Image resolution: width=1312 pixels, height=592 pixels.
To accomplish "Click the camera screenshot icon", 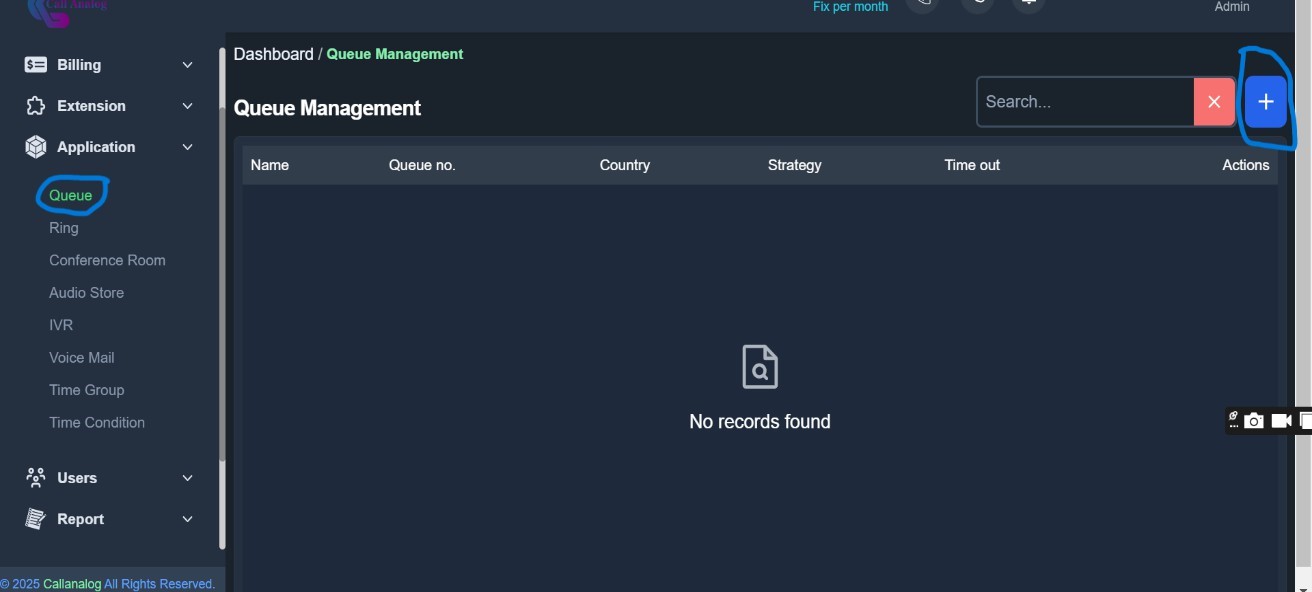I will (1254, 421).
